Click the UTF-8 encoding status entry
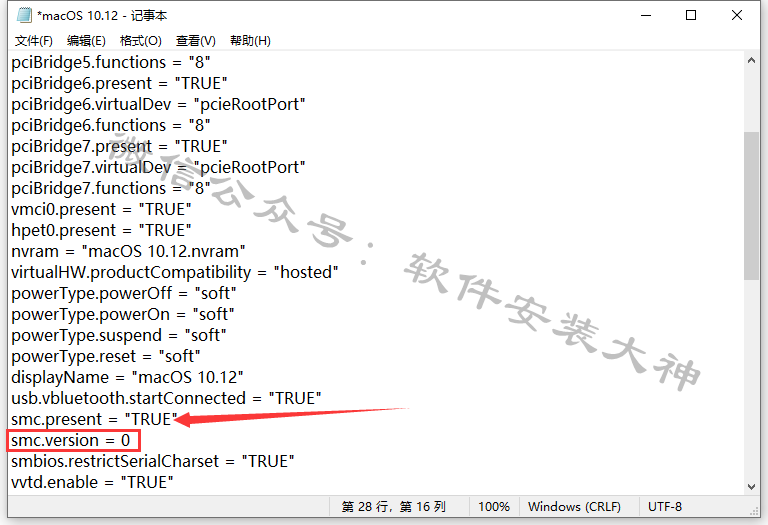Image resolution: width=768 pixels, height=525 pixels. tap(665, 507)
